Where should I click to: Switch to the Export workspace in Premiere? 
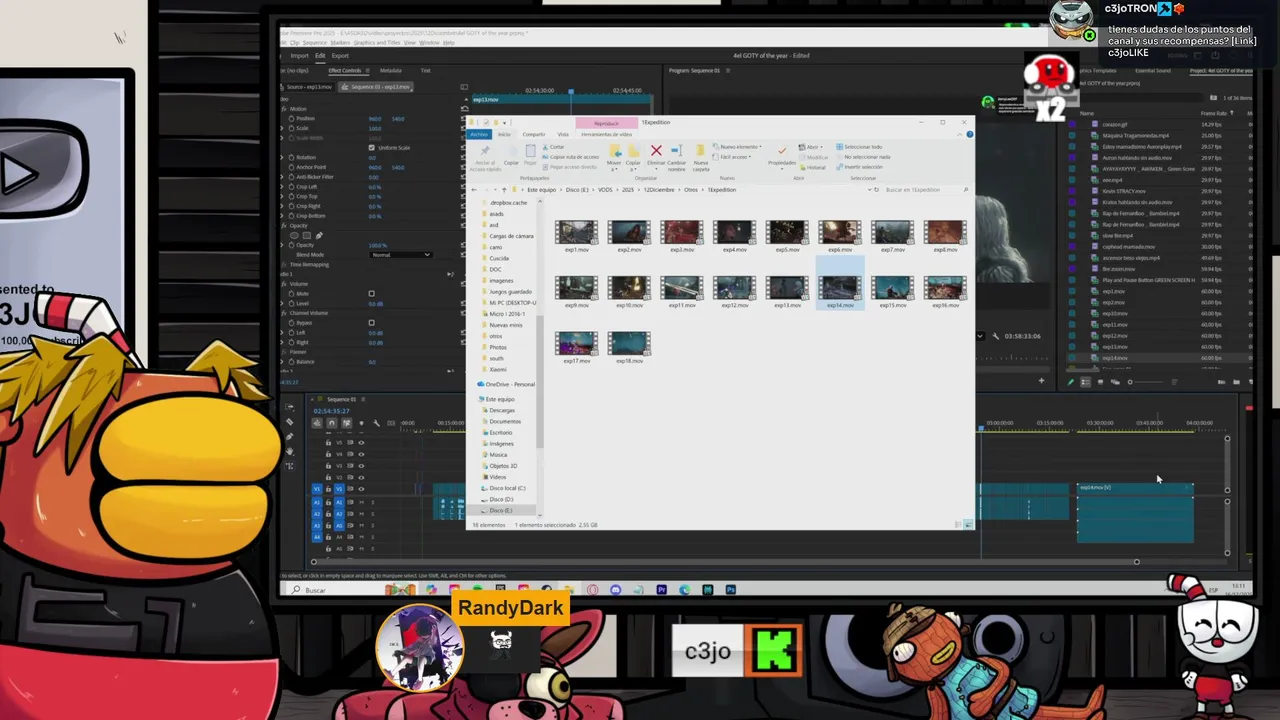pyautogui.click(x=340, y=56)
